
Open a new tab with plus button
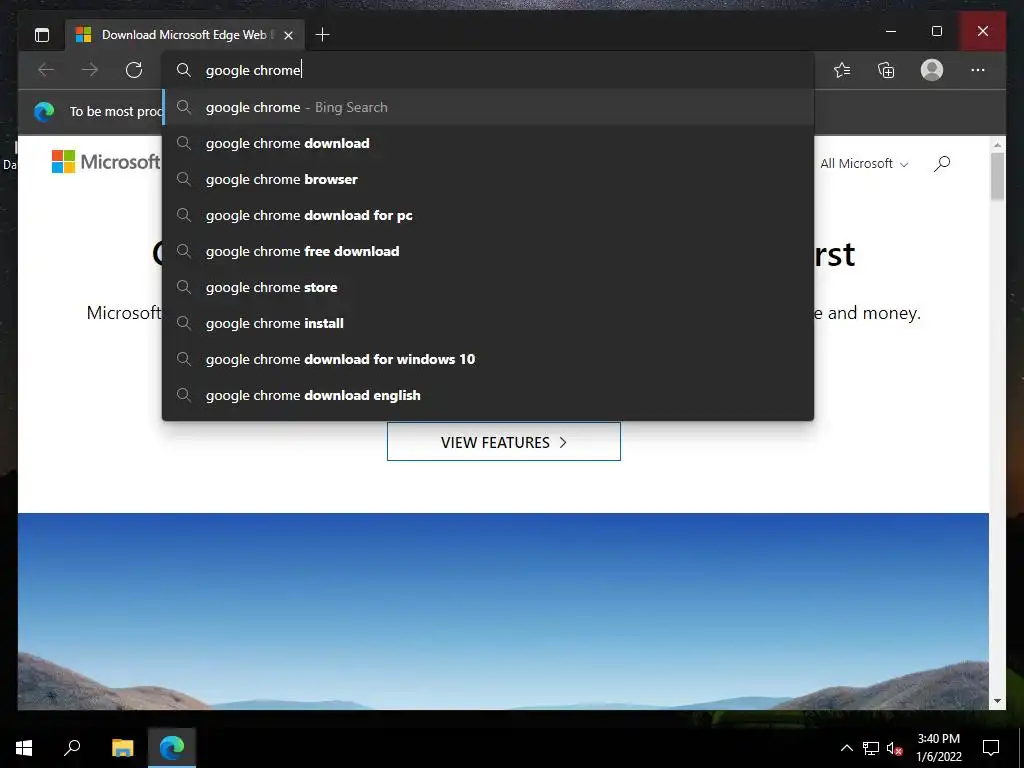(322, 35)
